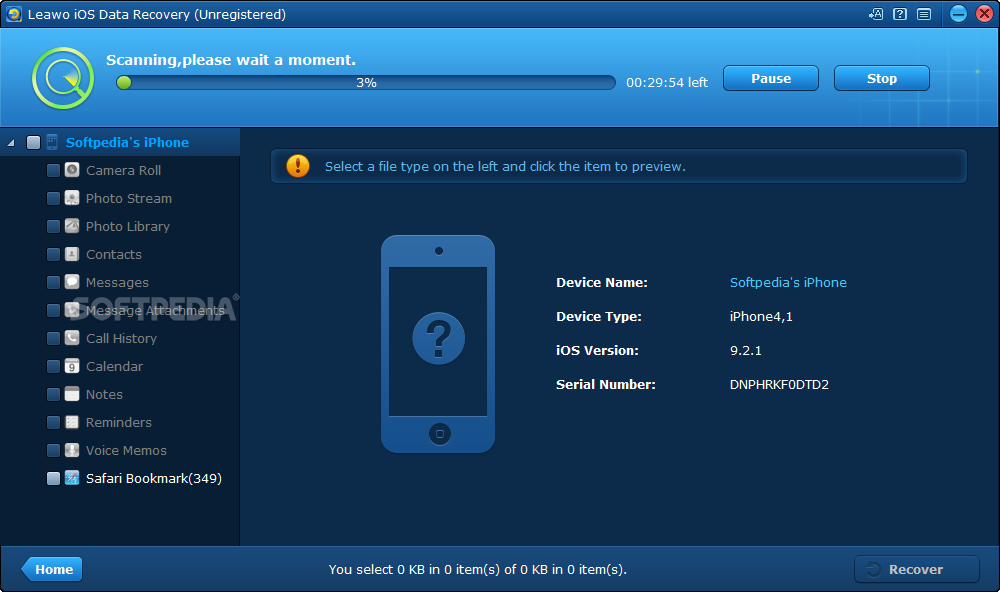Click the scanning magnifier icon
Image resolution: width=1000 pixels, height=592 pixels.
point(63,78)
